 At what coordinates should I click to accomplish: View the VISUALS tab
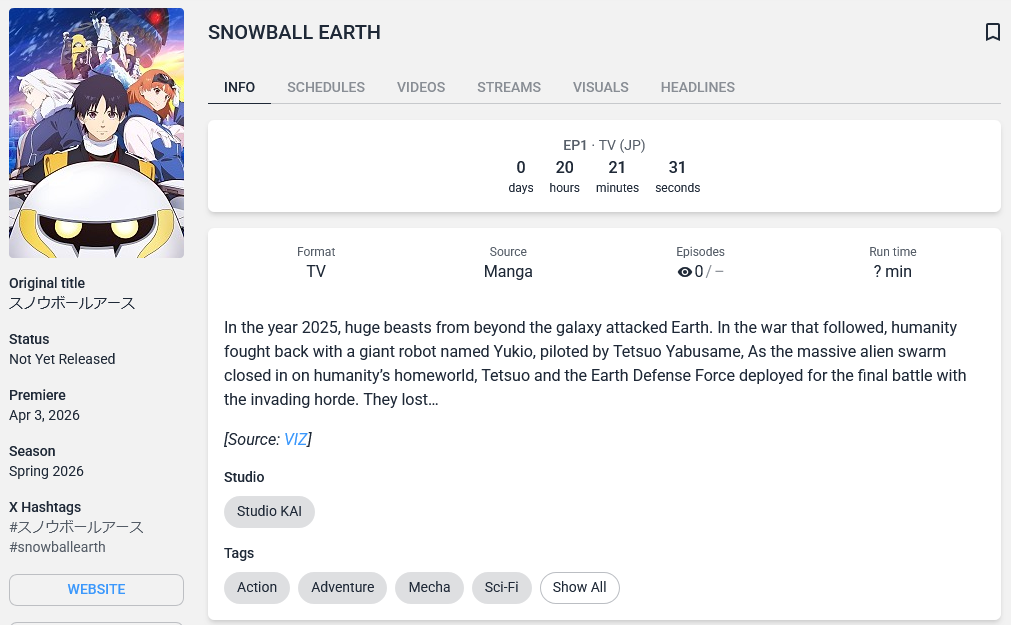click(601, 87)
